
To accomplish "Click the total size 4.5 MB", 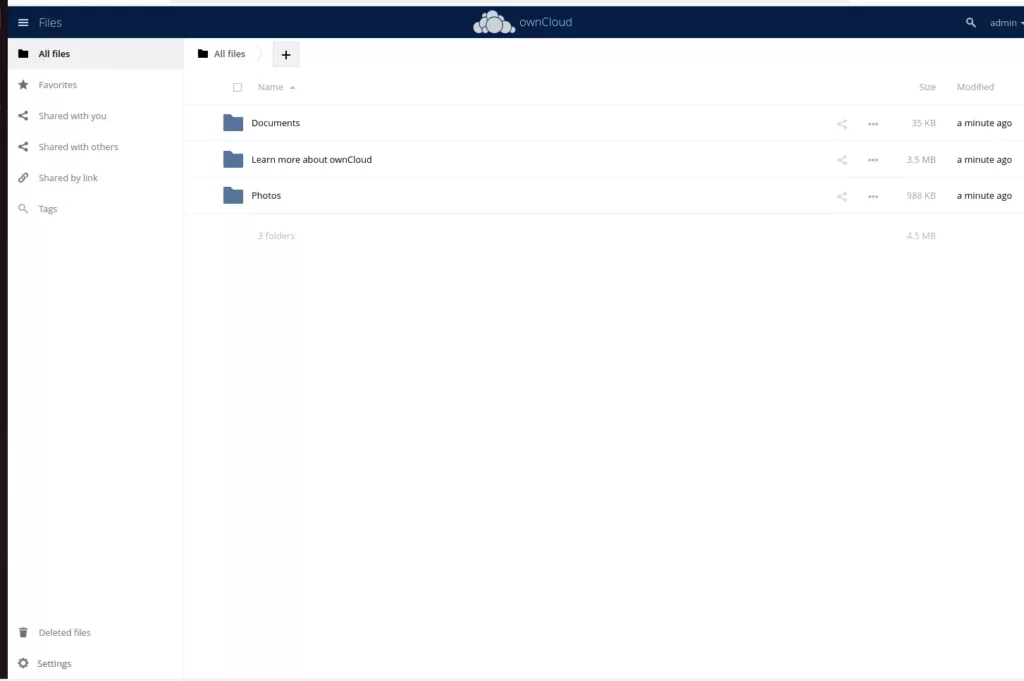I will [x=921, y=236].
